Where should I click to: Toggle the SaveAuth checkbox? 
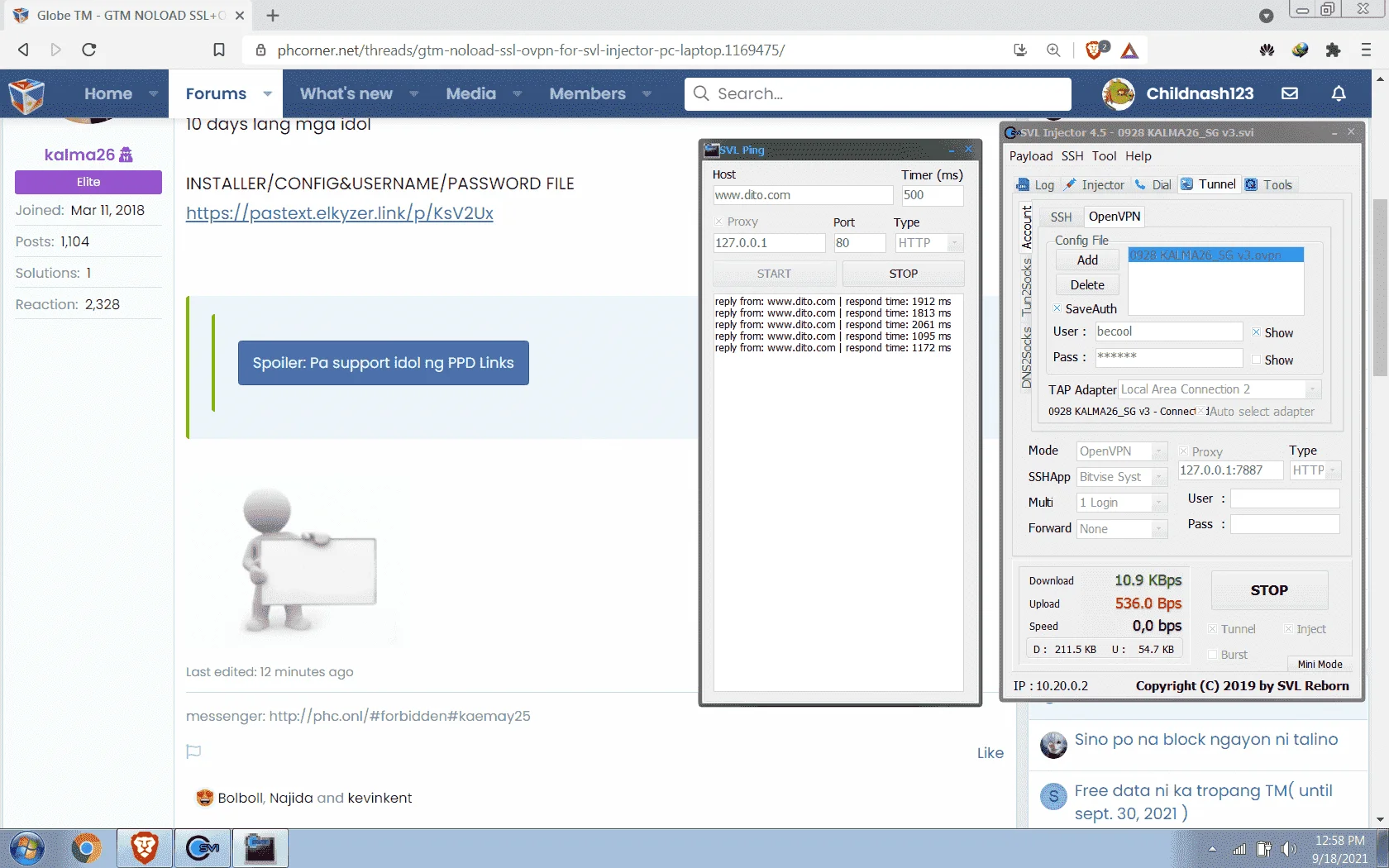tap(1057, 308)
